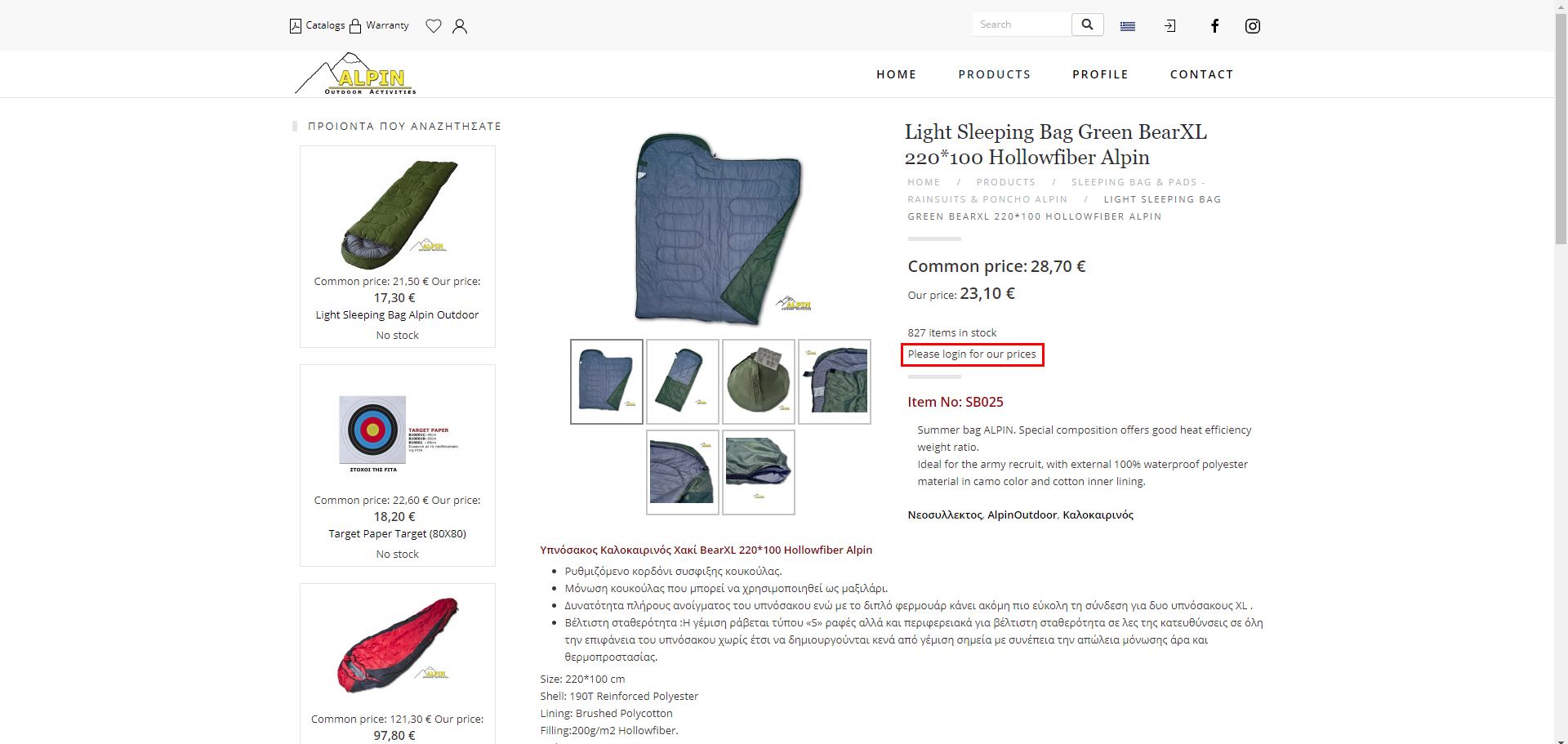This screenshot has height=744, width=1568.
Task: Click the Alpin Outdoor Activities logo
Action: pyautogui.click(x=356, y=74)
